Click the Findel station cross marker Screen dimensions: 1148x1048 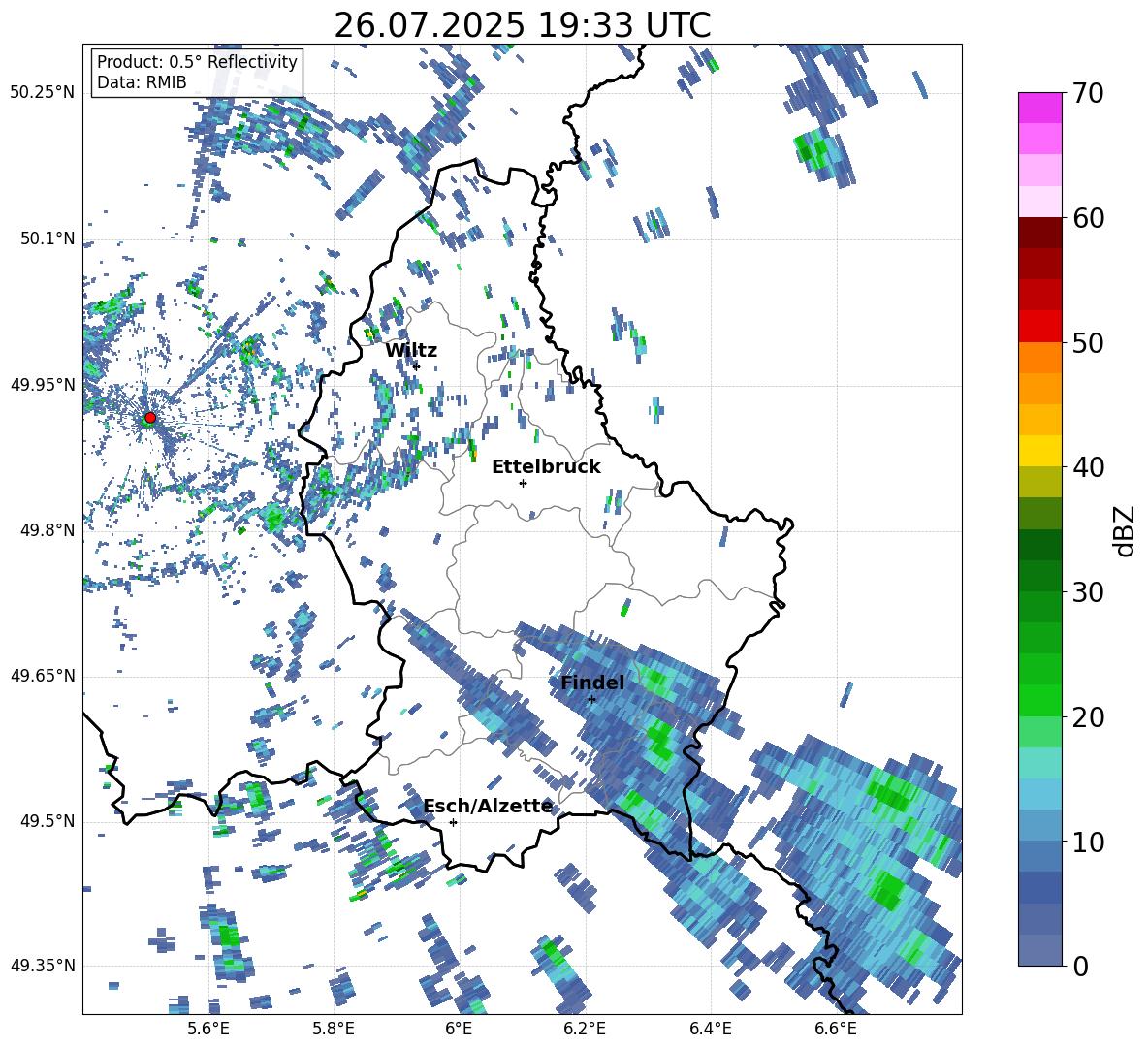(591, 700)
